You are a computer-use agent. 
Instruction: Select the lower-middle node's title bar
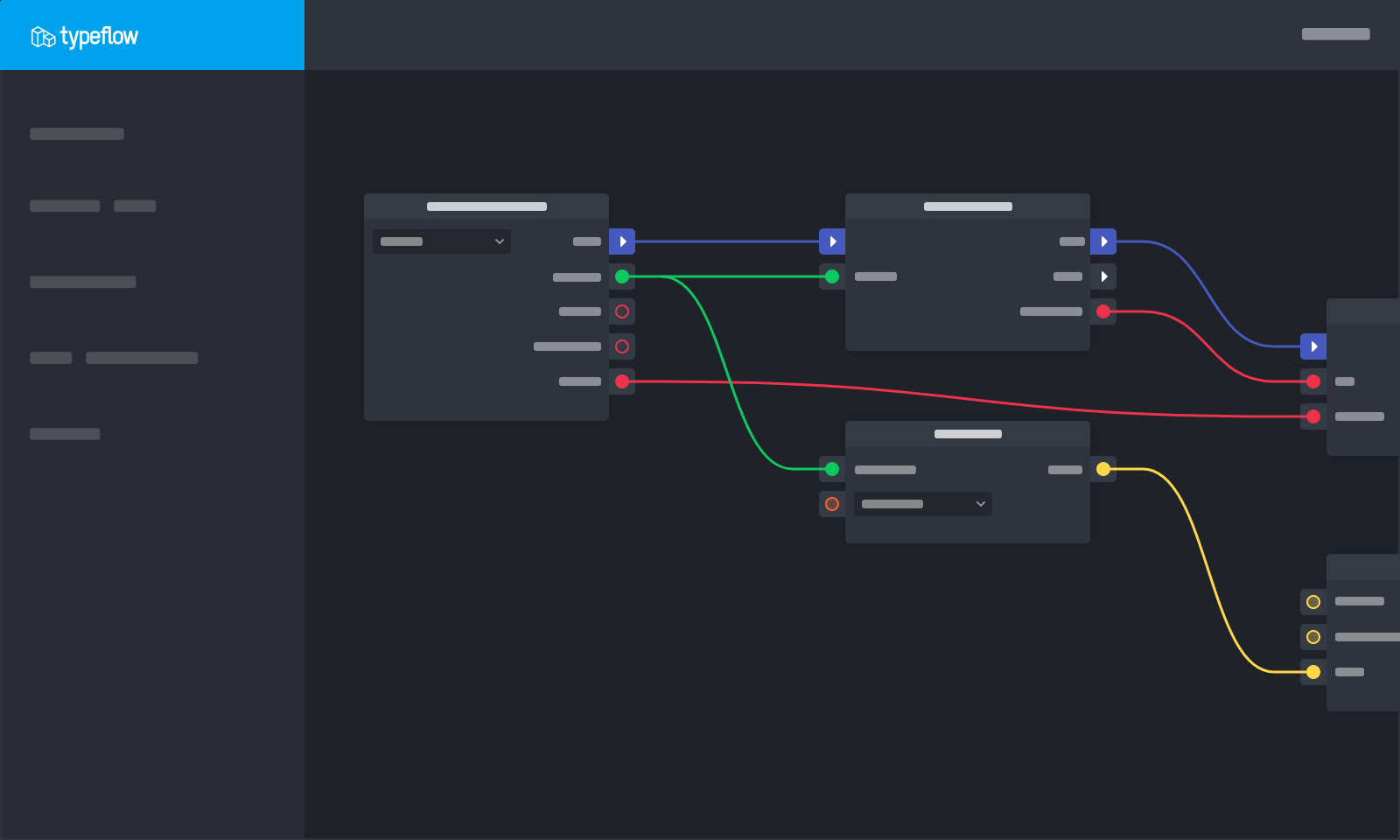[968, 434]
